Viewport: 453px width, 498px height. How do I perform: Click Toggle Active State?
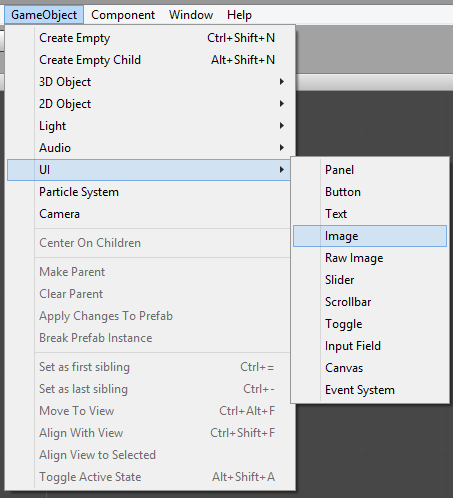pyautogui.click(x=149, y=477)
